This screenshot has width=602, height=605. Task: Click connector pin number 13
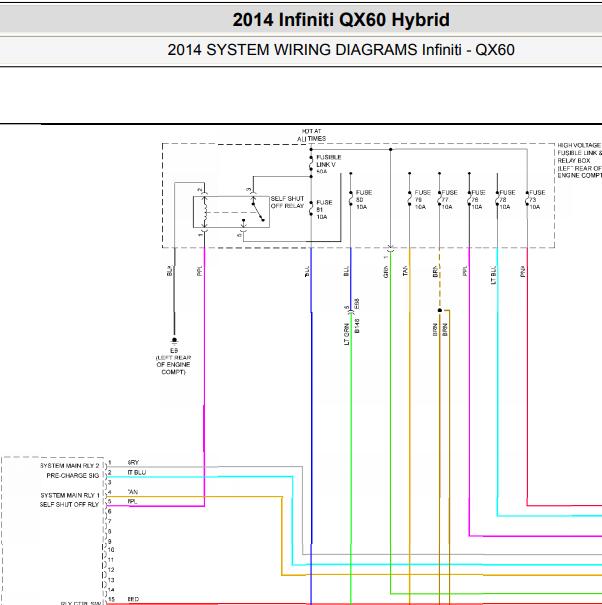(x=111, y=580)
